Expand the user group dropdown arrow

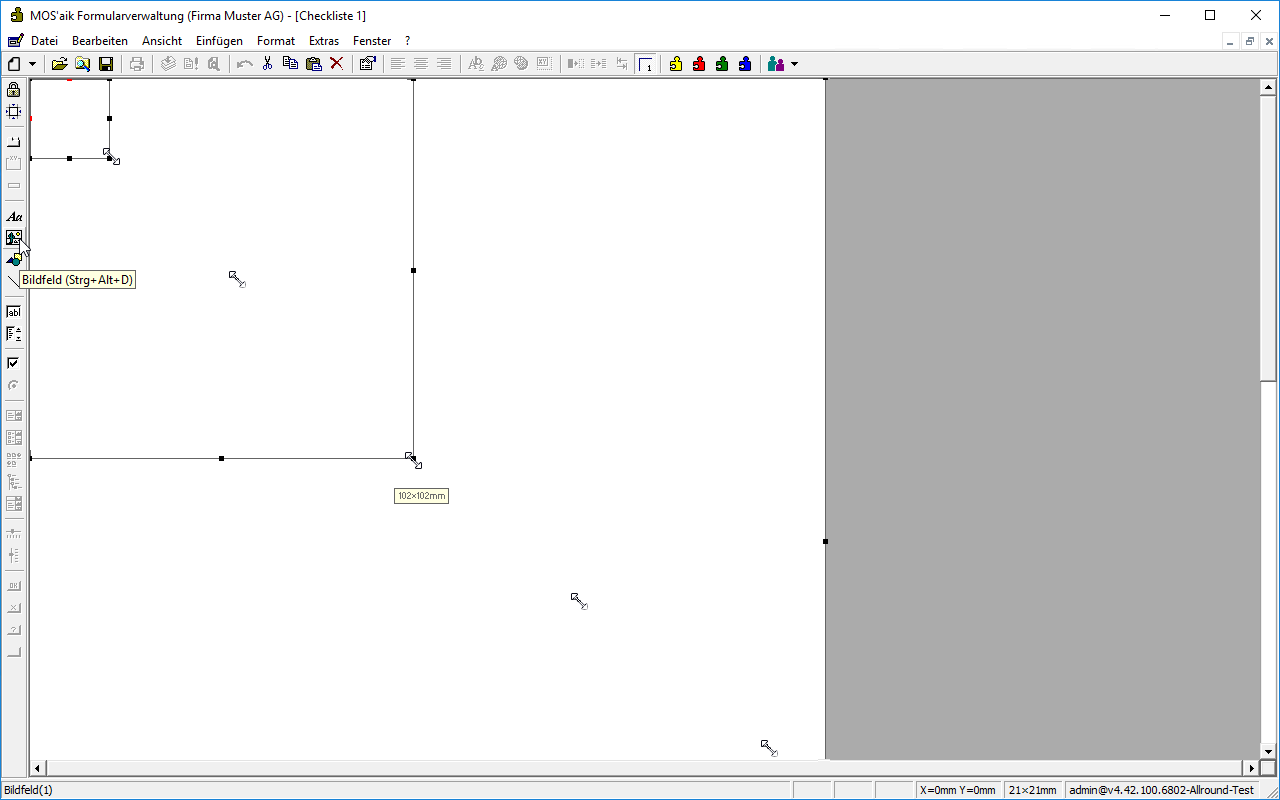795,64
